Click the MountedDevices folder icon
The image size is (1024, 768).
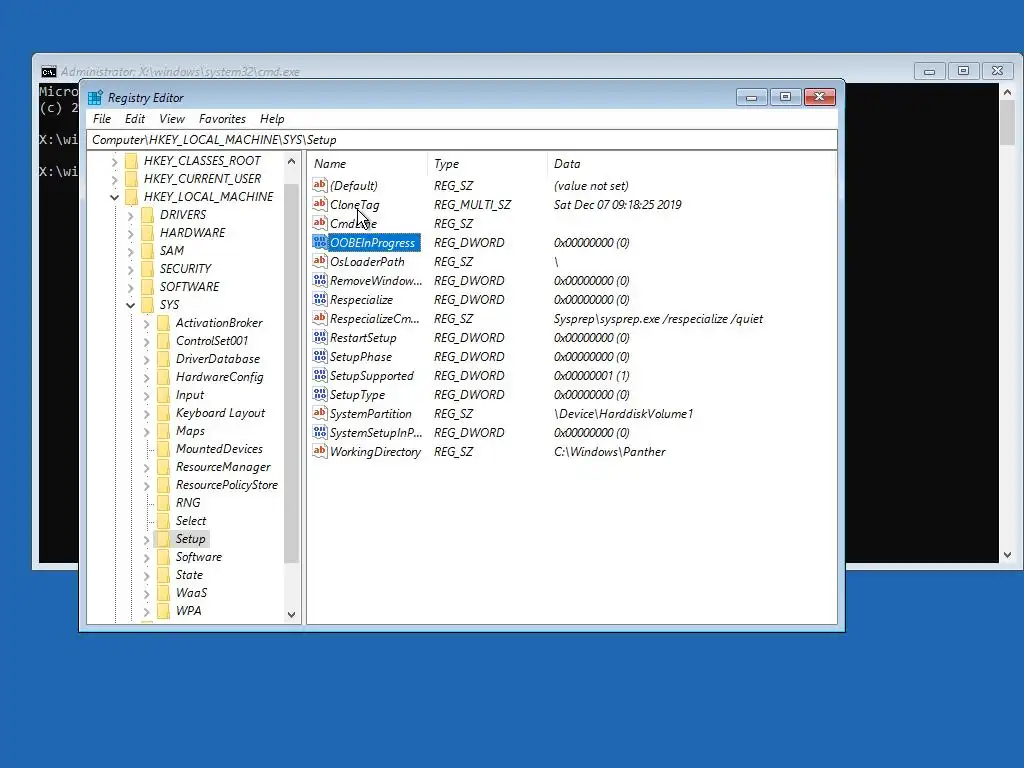164,449
